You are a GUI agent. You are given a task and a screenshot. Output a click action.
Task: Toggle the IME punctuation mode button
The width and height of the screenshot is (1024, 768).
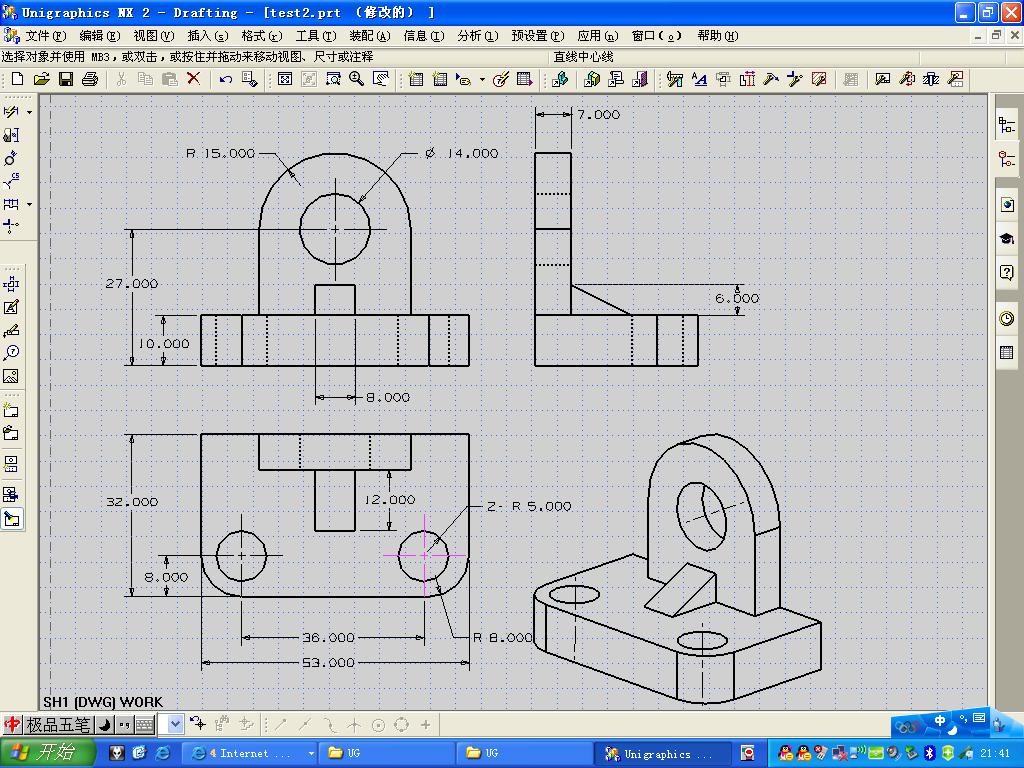(124, 724)
